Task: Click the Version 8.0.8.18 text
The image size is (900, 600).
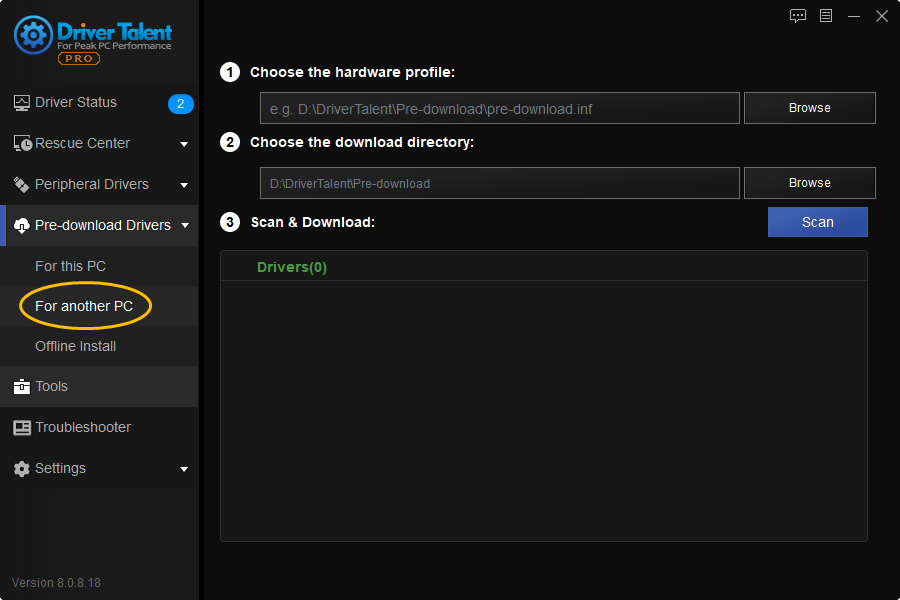Action: pyautogui.click(x=56, y=583)
